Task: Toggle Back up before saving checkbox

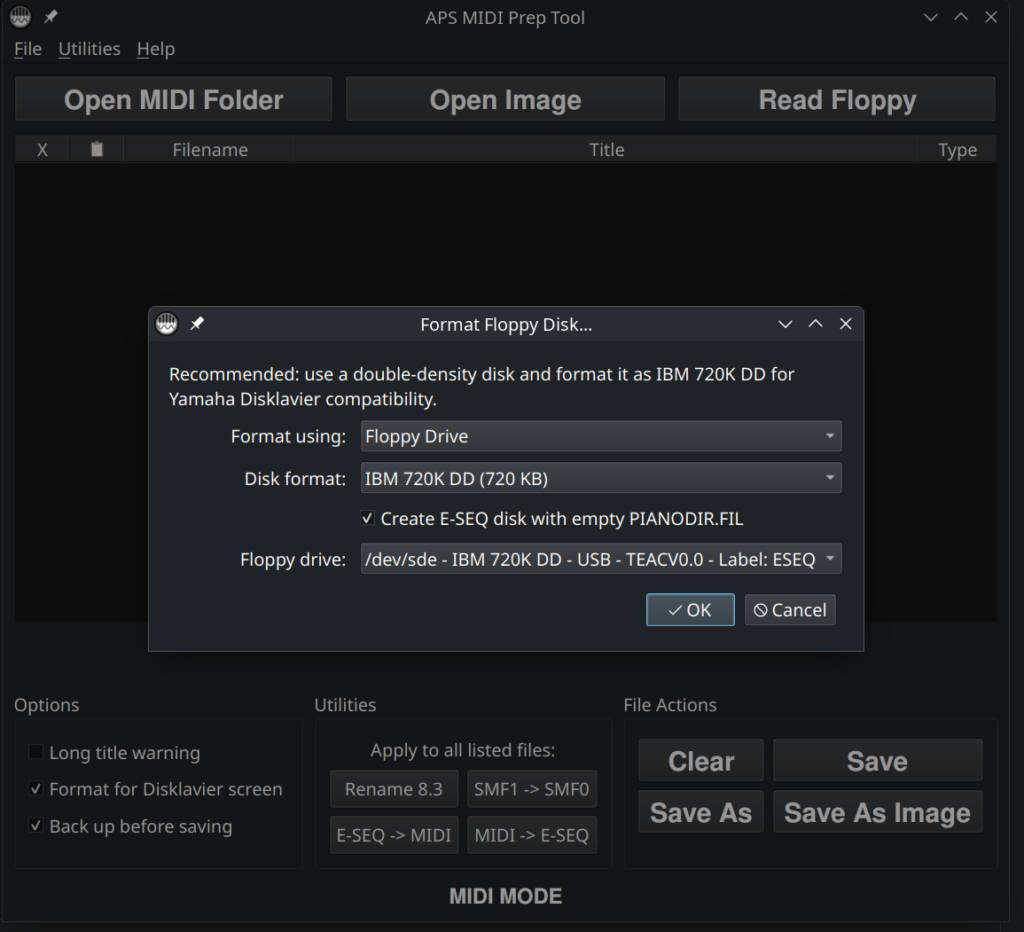Action: click(36, 826)
